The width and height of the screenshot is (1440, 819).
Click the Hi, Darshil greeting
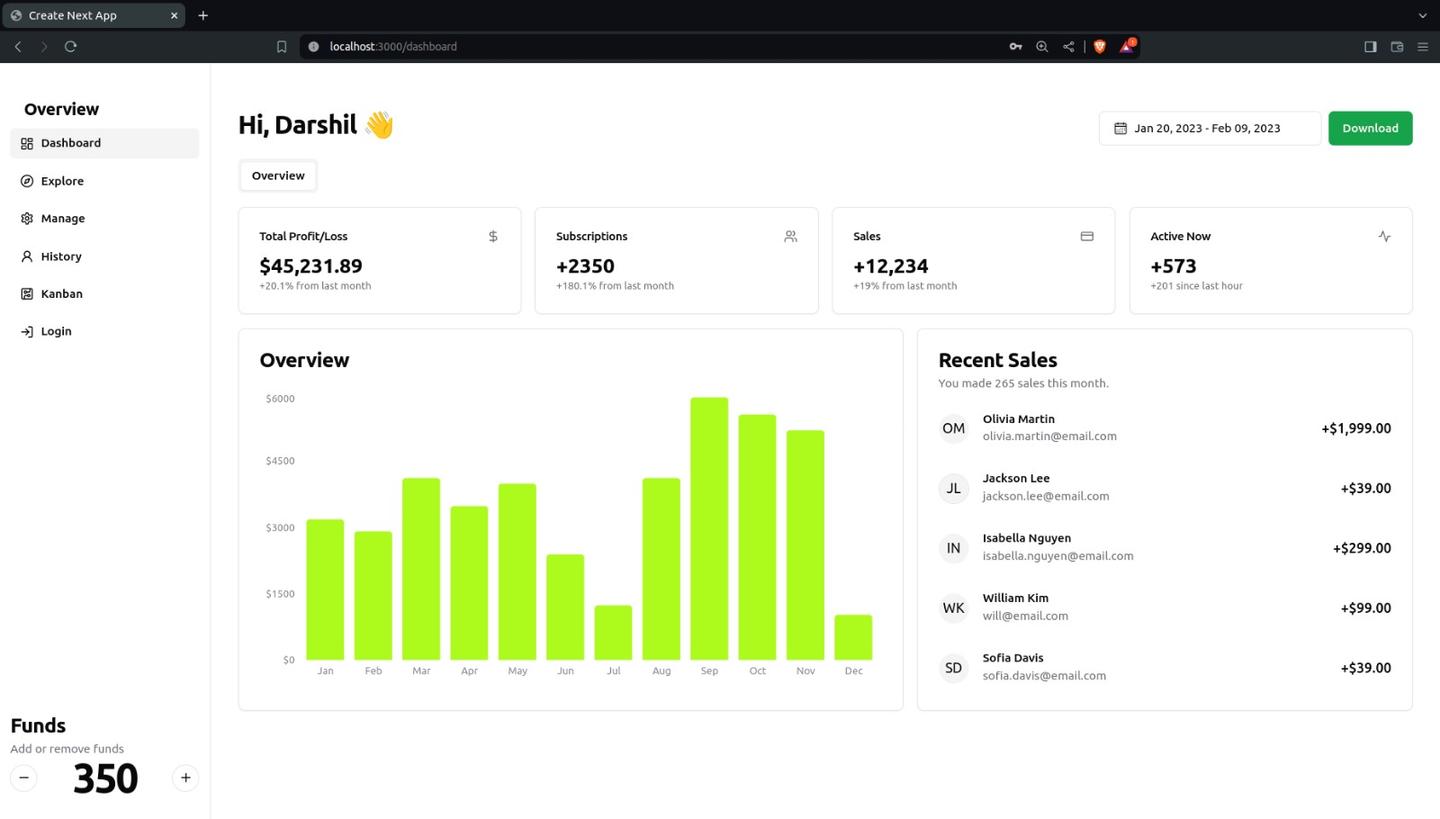[316, 125]
